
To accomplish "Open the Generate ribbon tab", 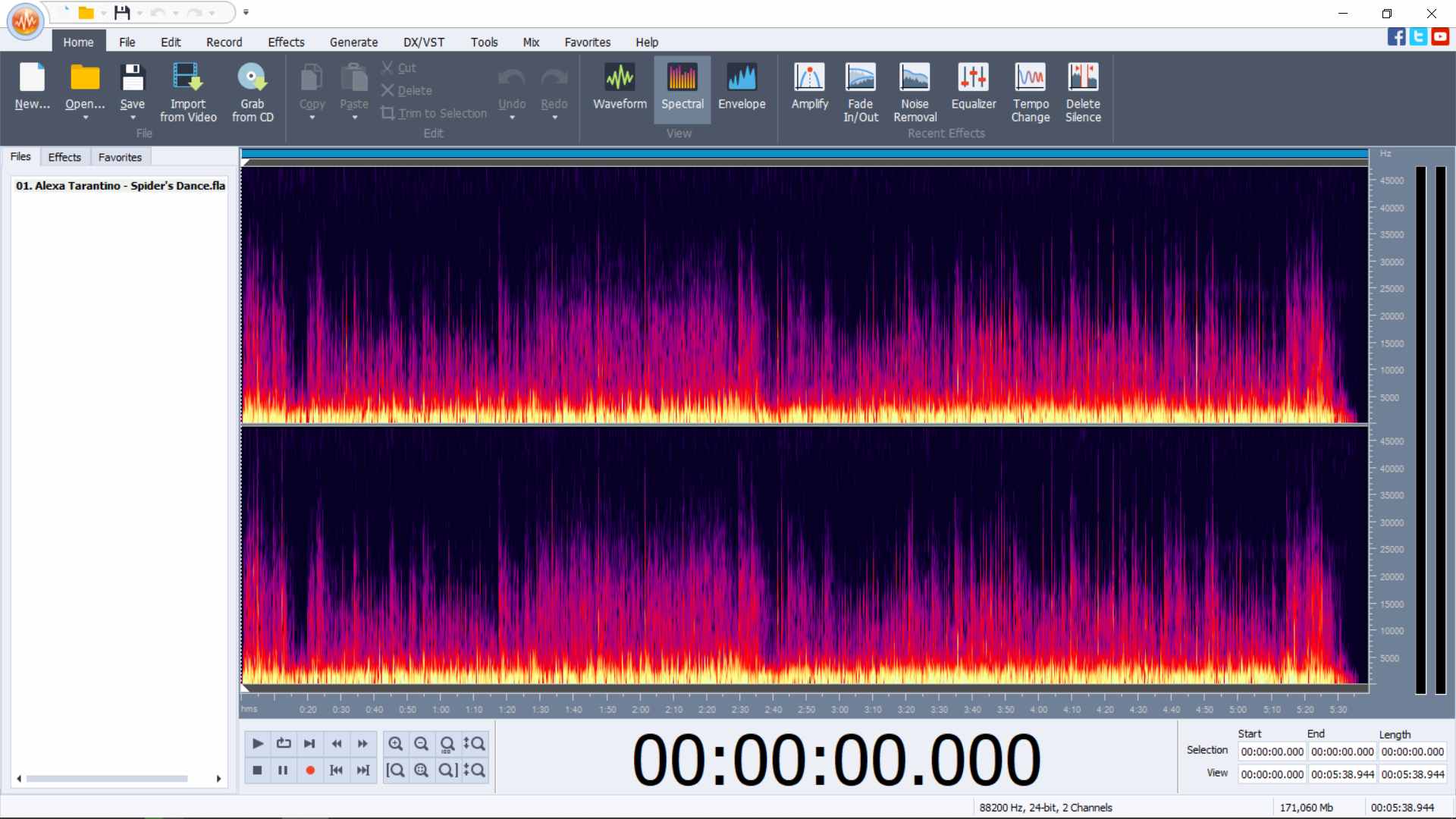I will pos(353,42).
